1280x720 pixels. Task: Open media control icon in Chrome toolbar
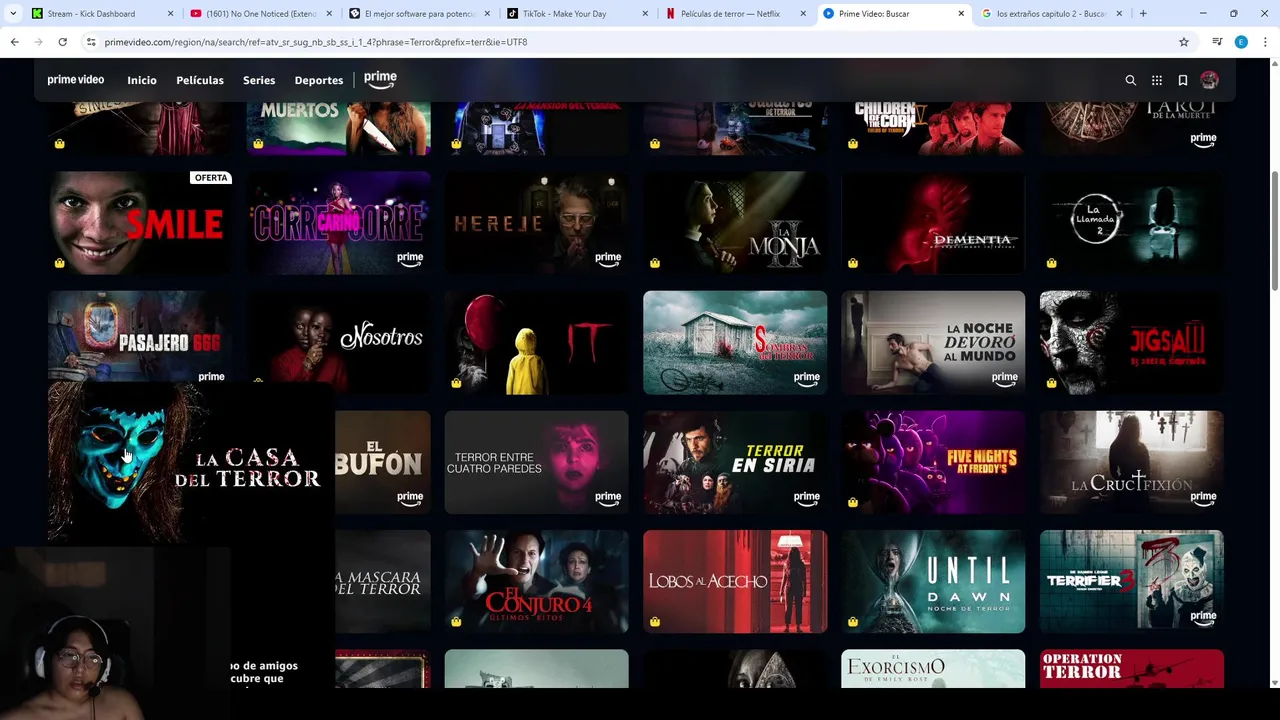click(1217, 42)
